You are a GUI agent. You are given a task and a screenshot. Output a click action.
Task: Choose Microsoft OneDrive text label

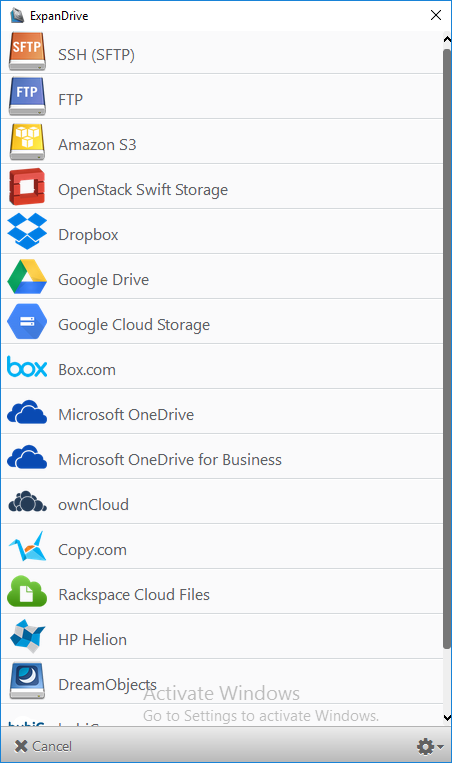pyautogui.click(x=126, y=415)
